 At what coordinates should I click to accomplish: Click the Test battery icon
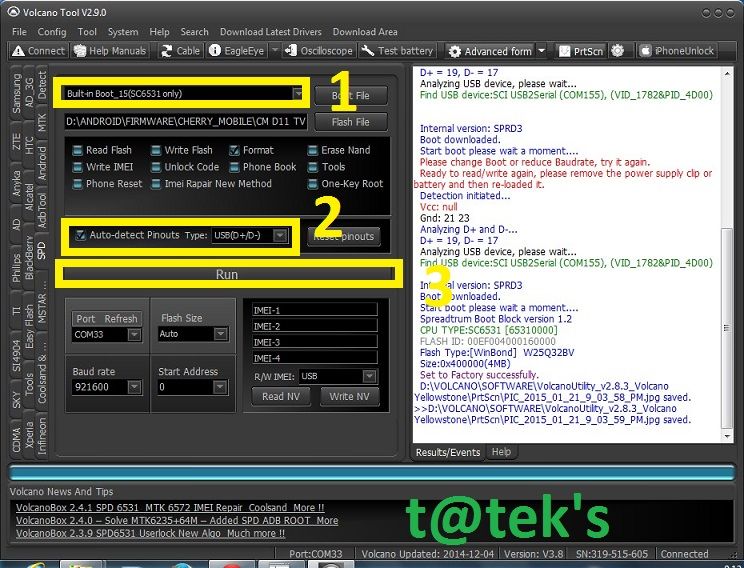[x=397, y=51]
